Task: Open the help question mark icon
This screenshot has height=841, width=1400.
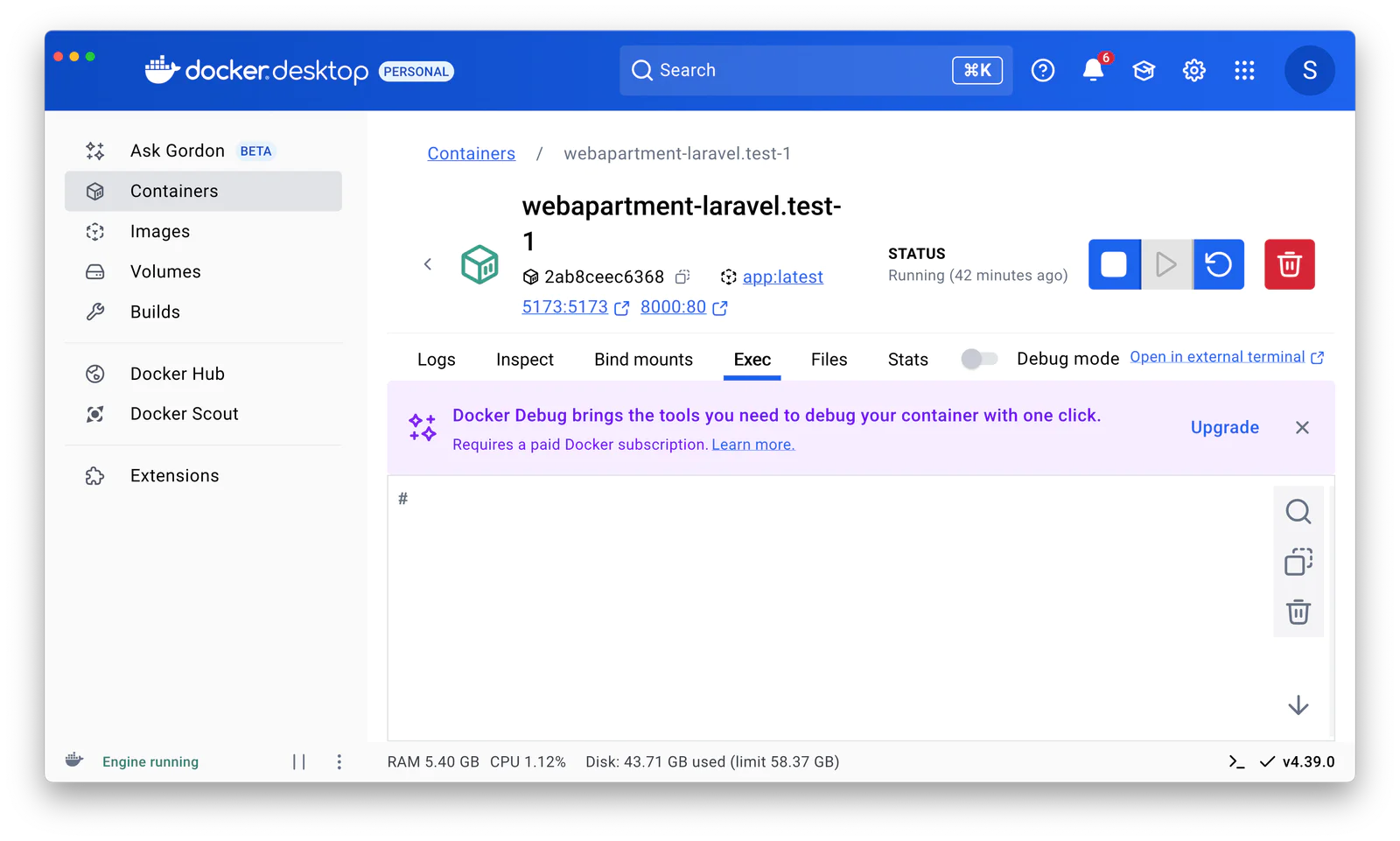Action: (x=1043, y=70)
